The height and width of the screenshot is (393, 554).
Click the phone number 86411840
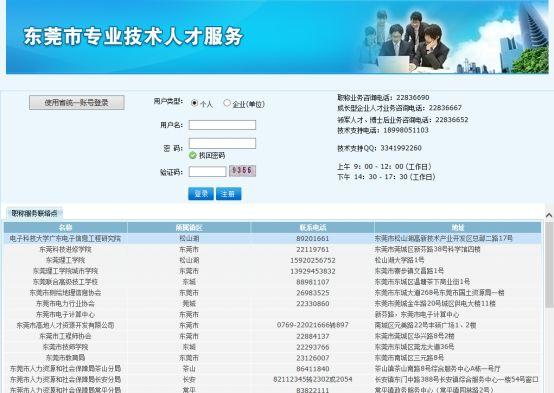pyautogui.click(x=313, y=369)
